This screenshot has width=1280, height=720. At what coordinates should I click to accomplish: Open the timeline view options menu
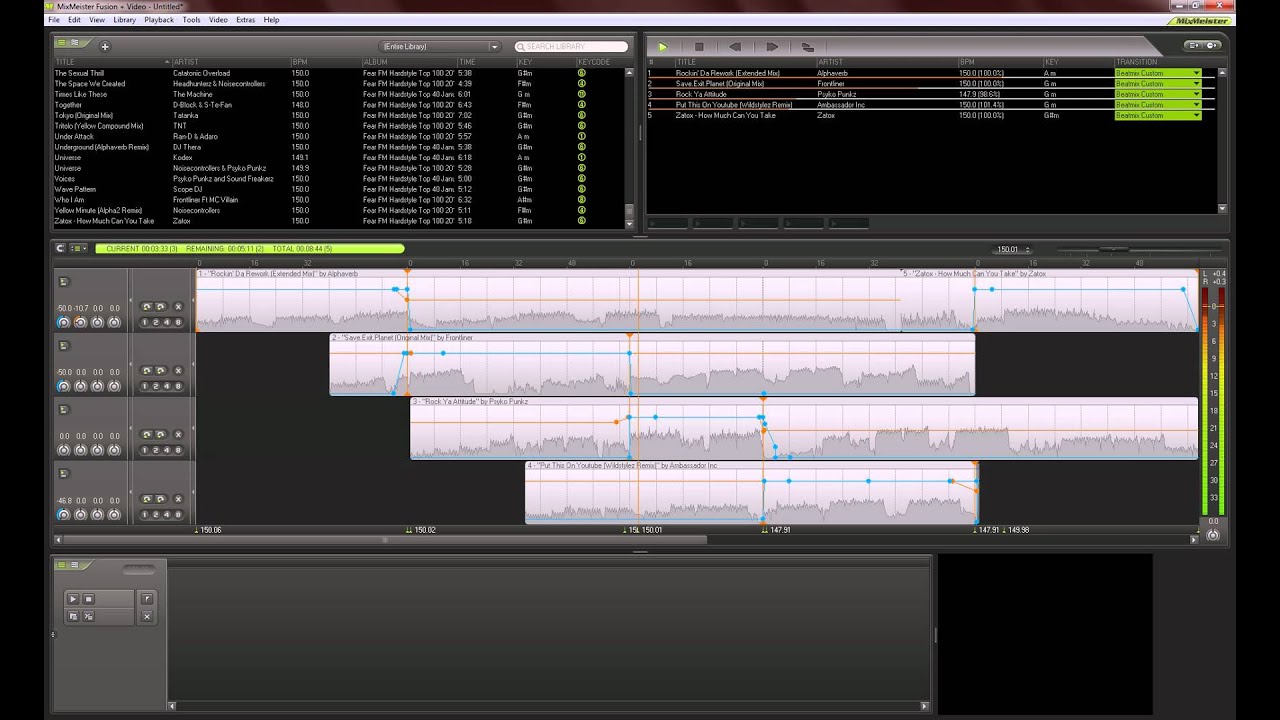pos(77,248)
